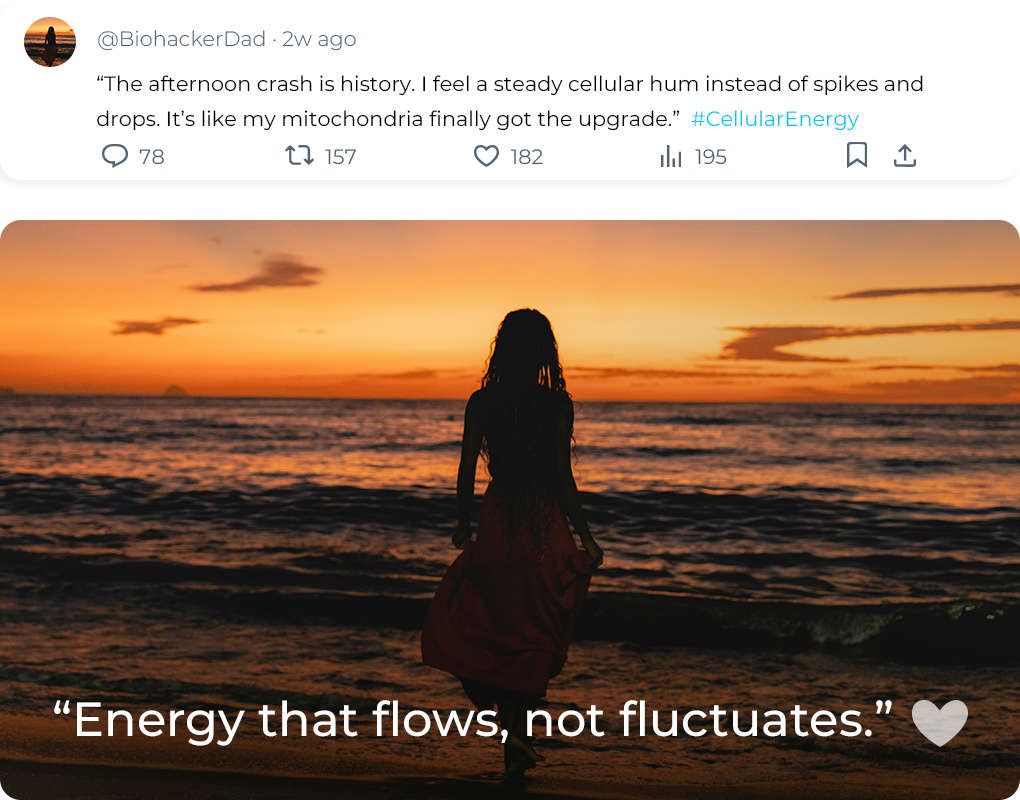
Task: Click the share upload arrow icon
Action: (x=904, y=156)
